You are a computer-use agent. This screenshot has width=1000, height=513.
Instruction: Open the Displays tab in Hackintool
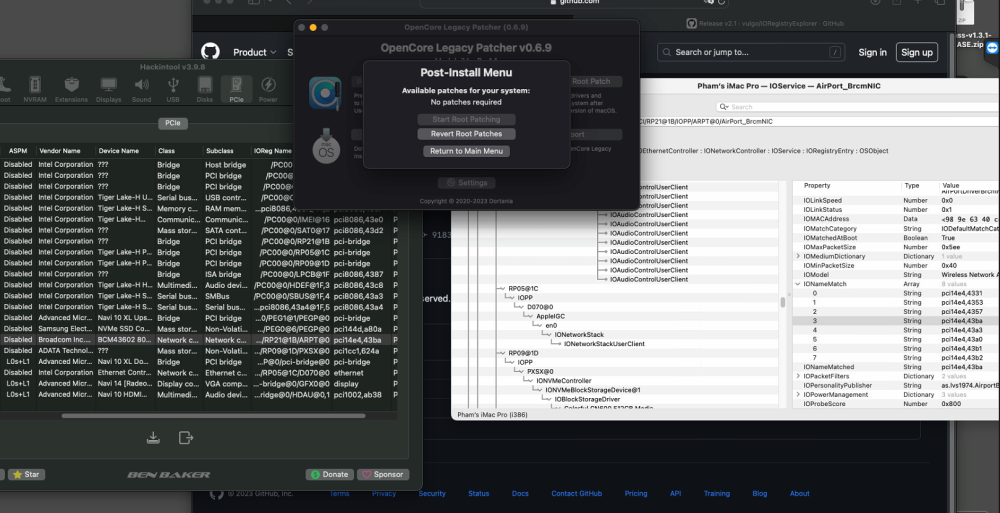[108, 89]
